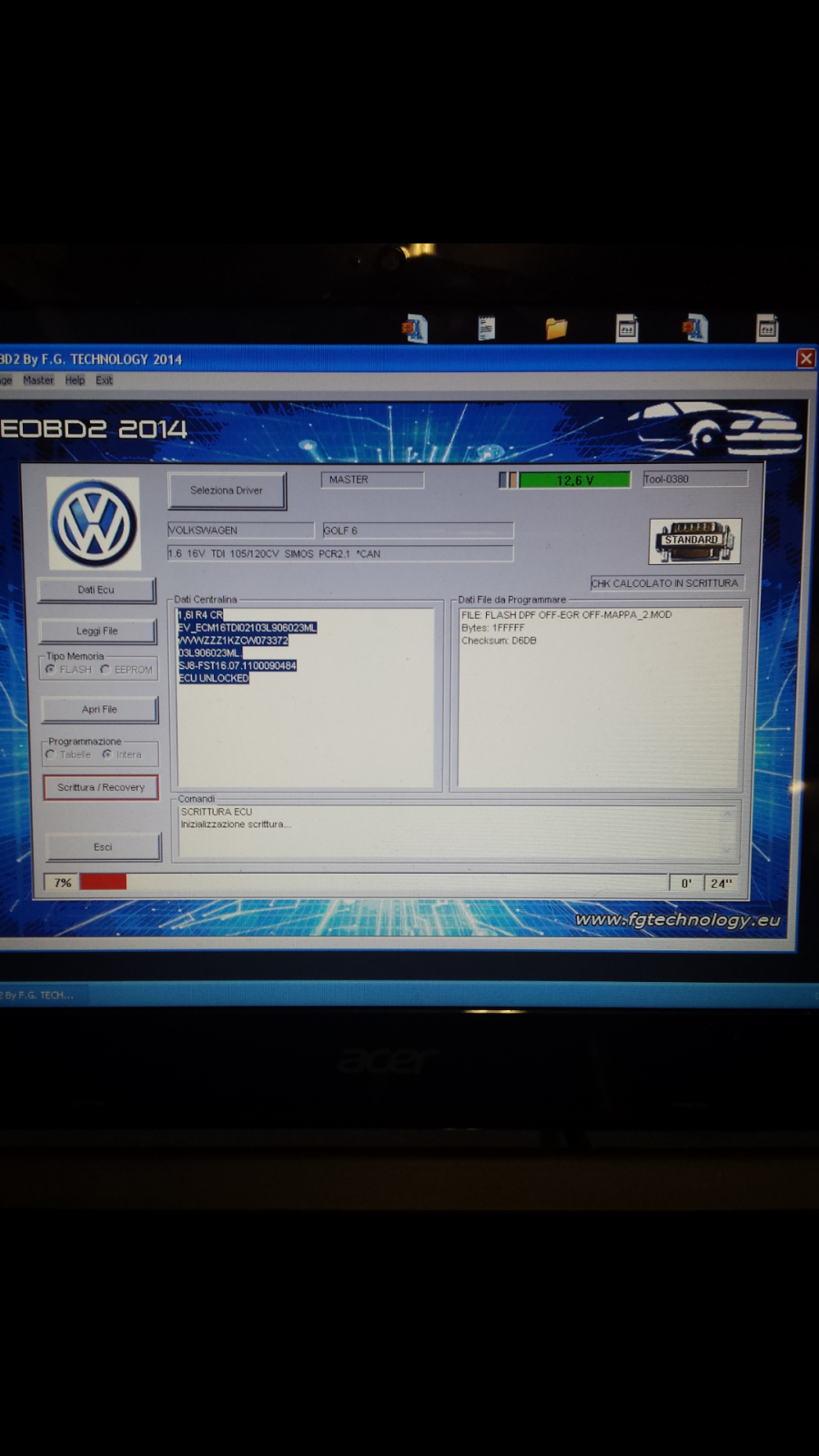Click the Bytes: 1FFFFF line
The height and width of the screenshot is (1456, 819).
493,628
